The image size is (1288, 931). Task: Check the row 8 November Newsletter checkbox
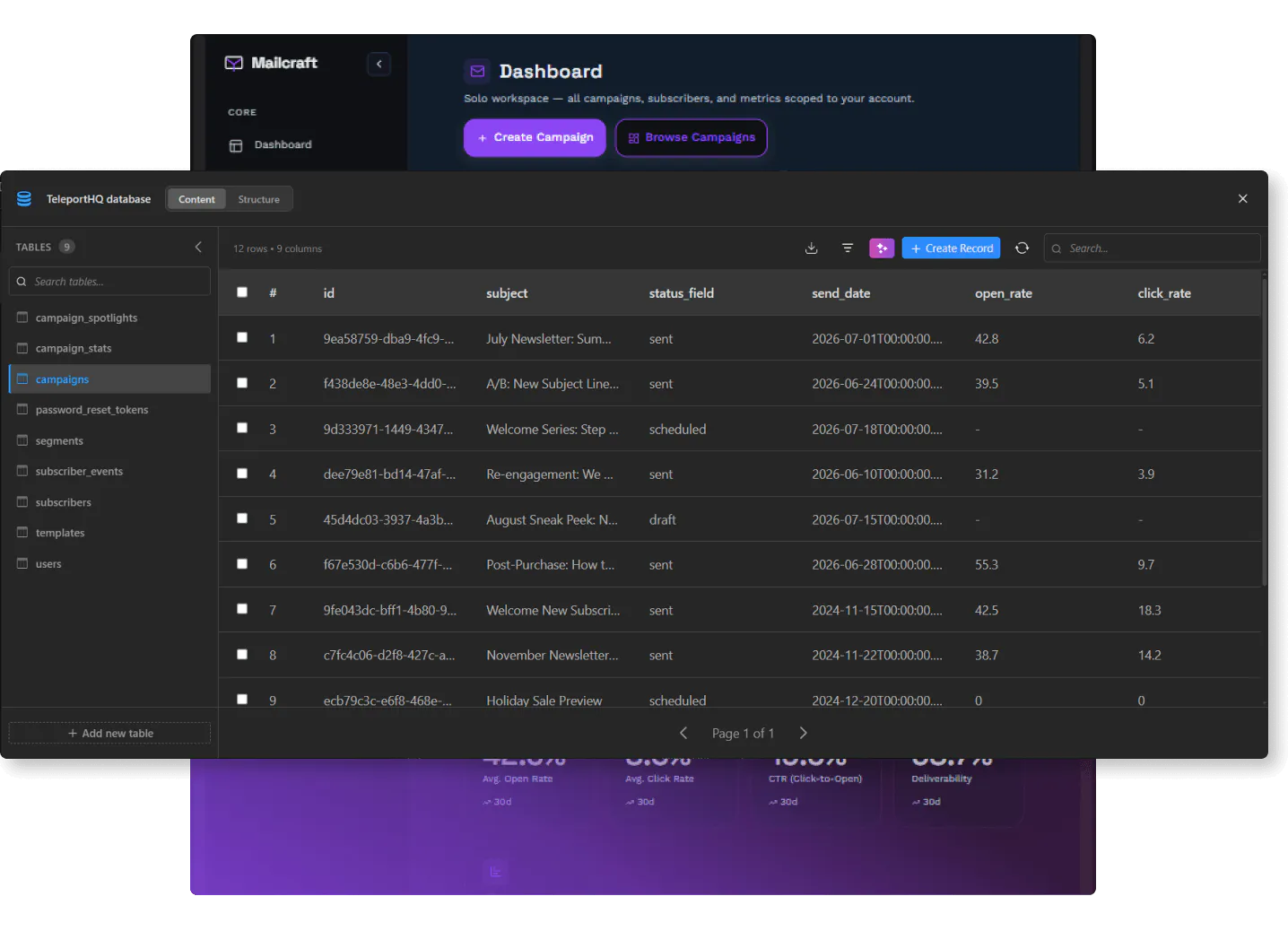[x=242, y=655]
